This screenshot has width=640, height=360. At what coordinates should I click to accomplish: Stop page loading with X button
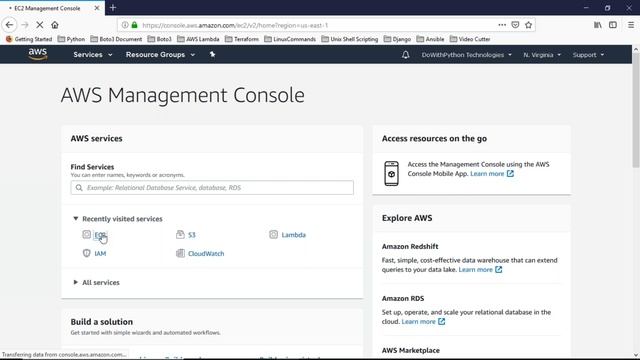pyautogui.click(x=40, y=25)
